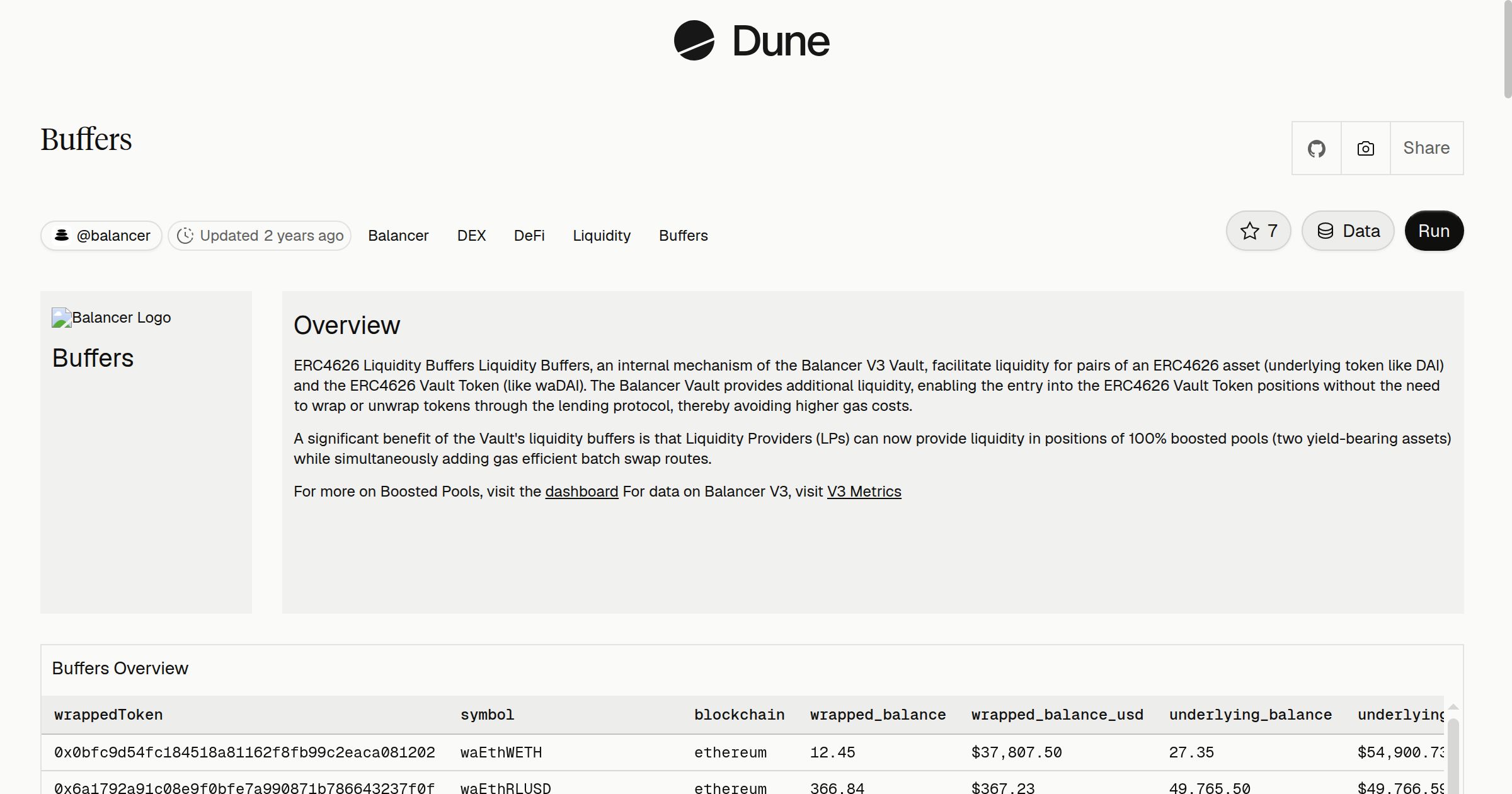Click the black Run button

point(1434,231)
